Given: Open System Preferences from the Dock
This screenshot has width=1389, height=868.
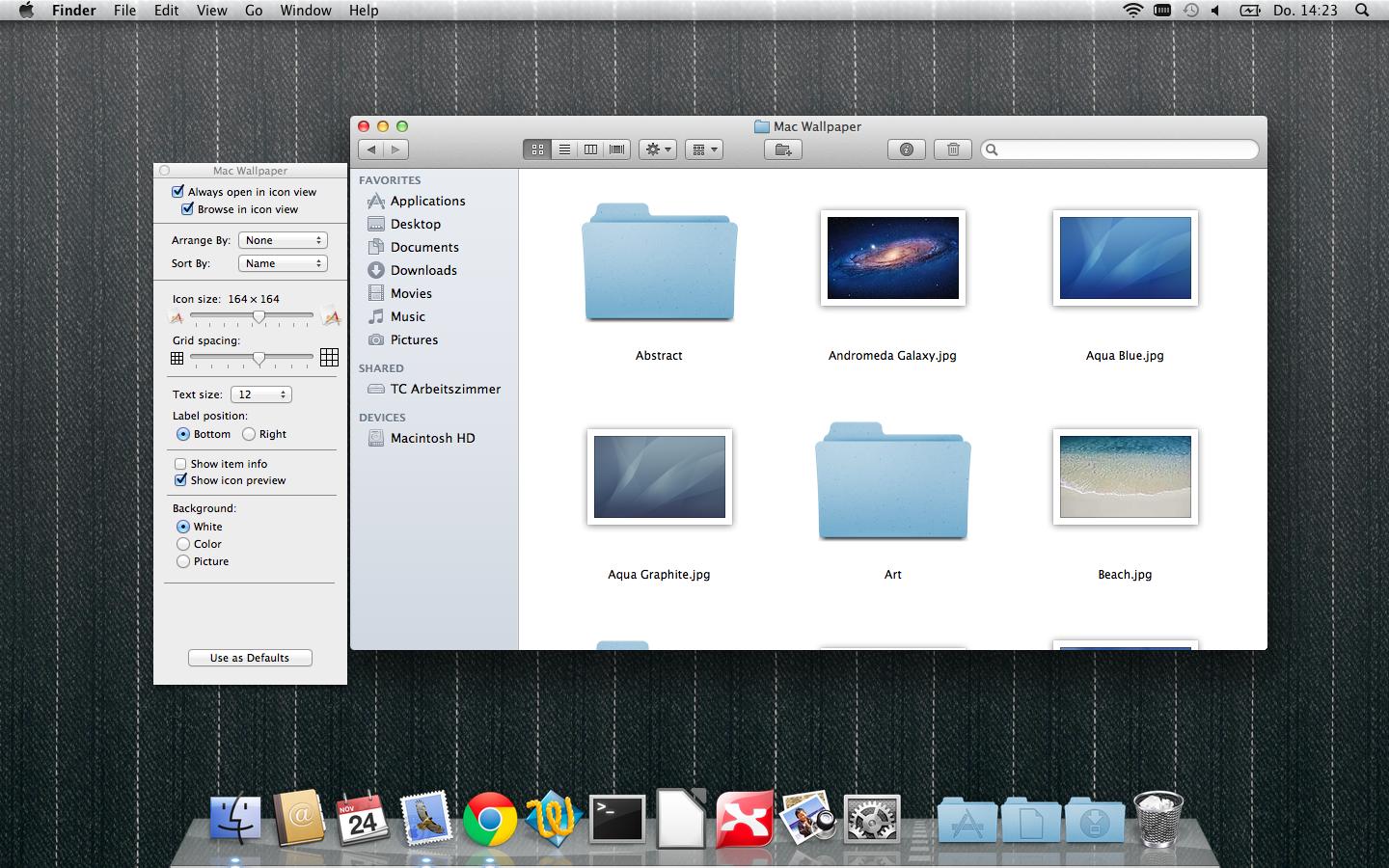Looking at the screenshot, I should (x=872, y=820).
